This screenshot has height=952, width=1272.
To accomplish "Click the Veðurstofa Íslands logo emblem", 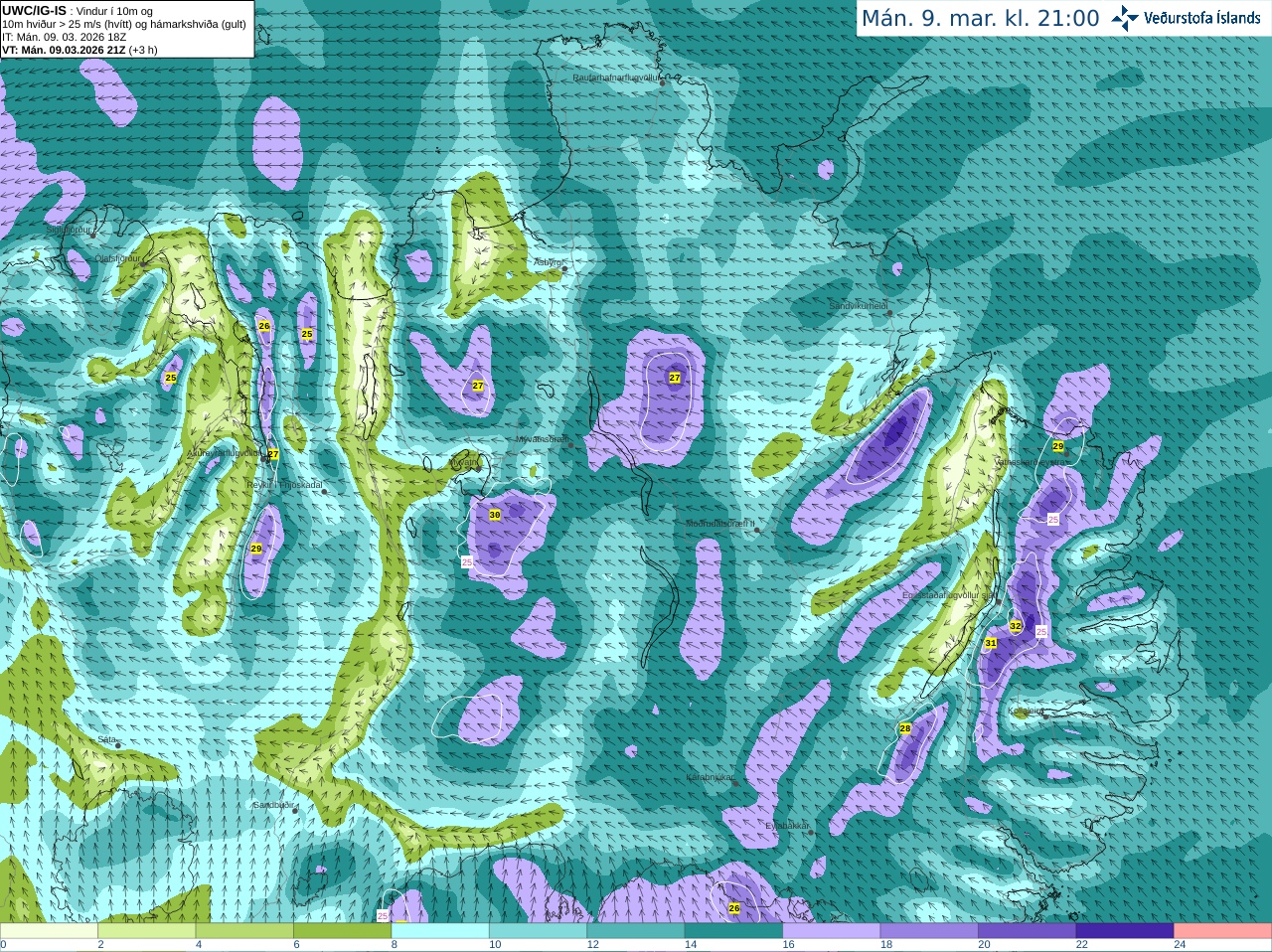I will coord(1125,18).
